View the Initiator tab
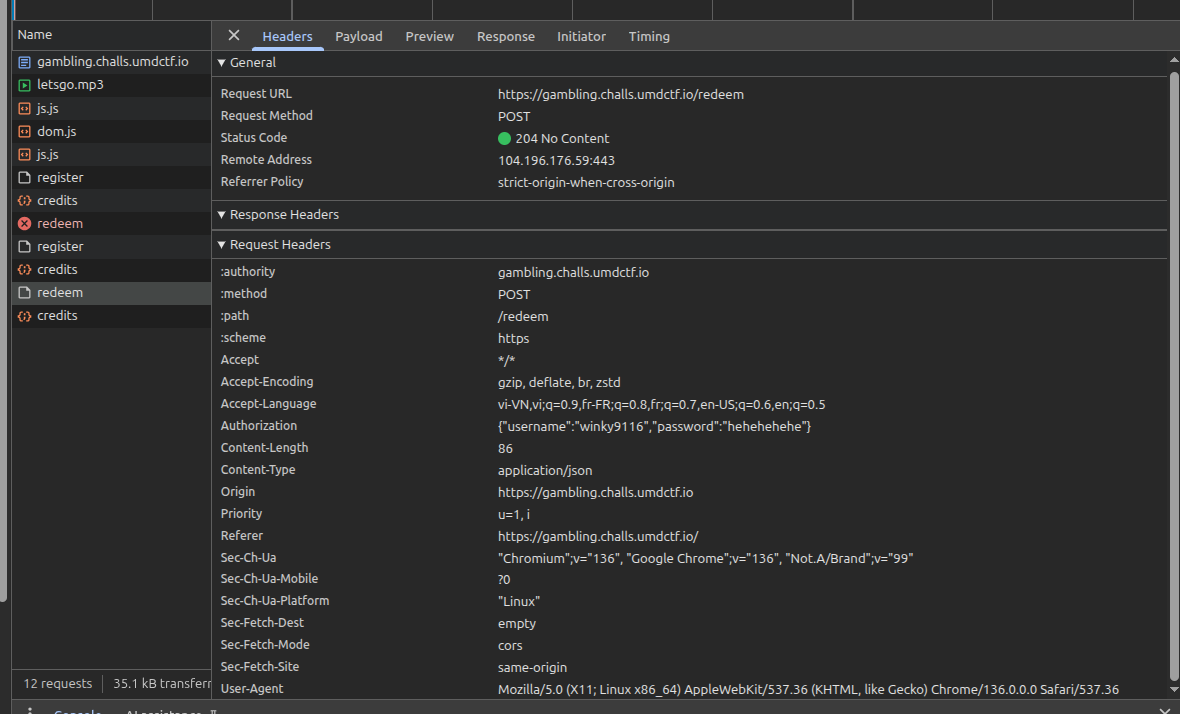The image size is (1180, 714). [581, 36]
